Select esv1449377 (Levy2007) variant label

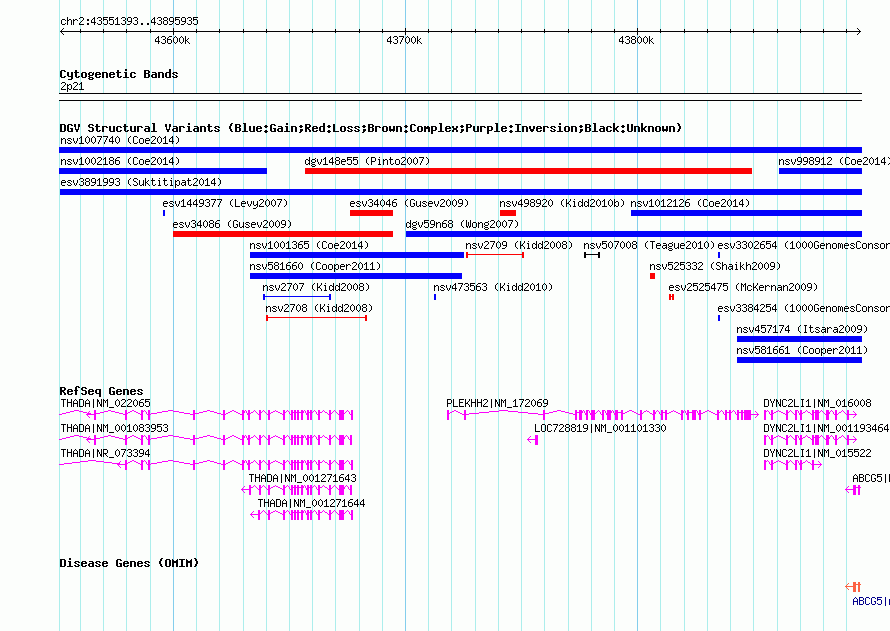pyautogui.click(x=225, y=203)
